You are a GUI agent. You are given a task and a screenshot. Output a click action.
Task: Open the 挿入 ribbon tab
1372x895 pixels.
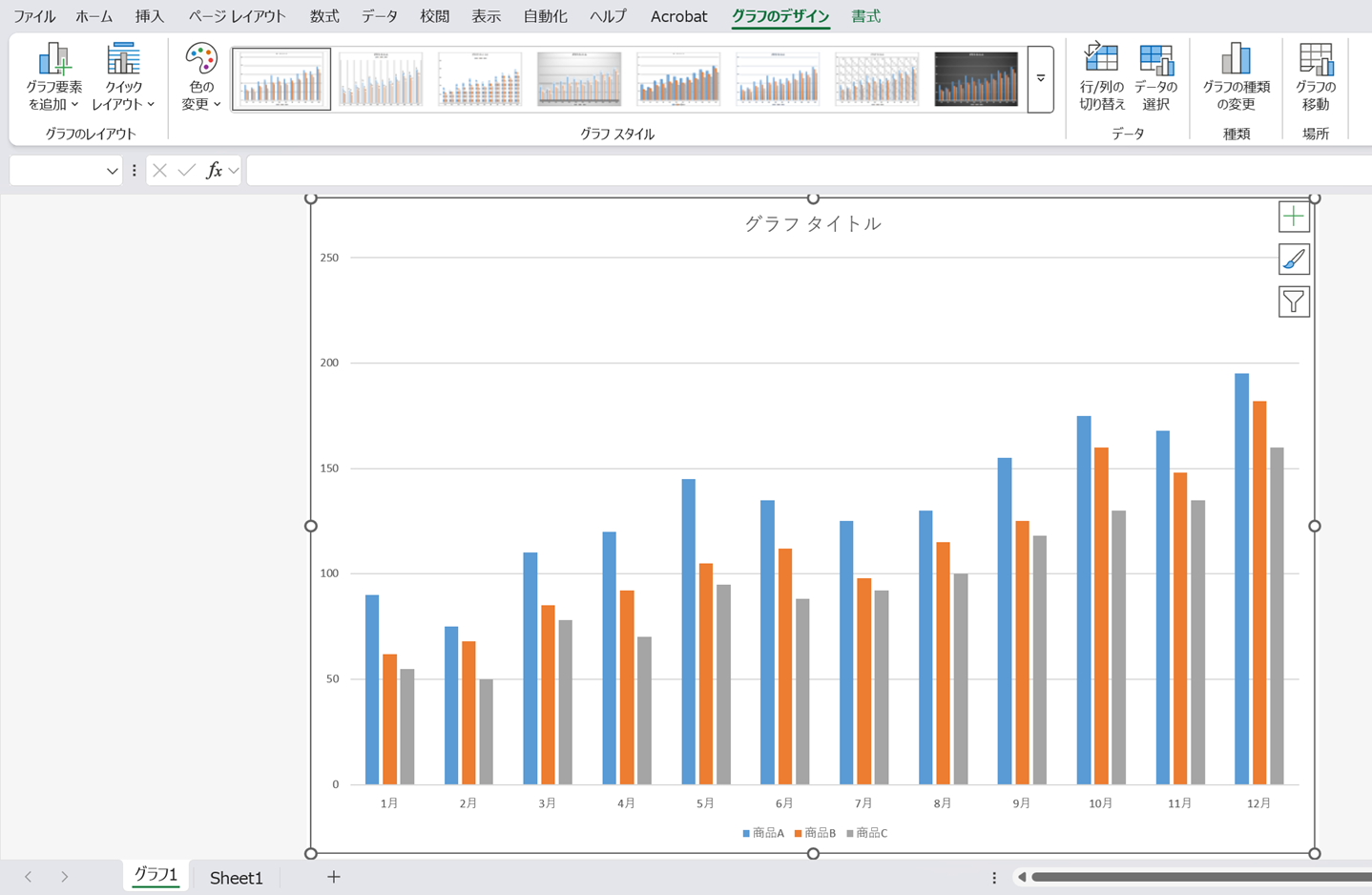click(149, 16)
